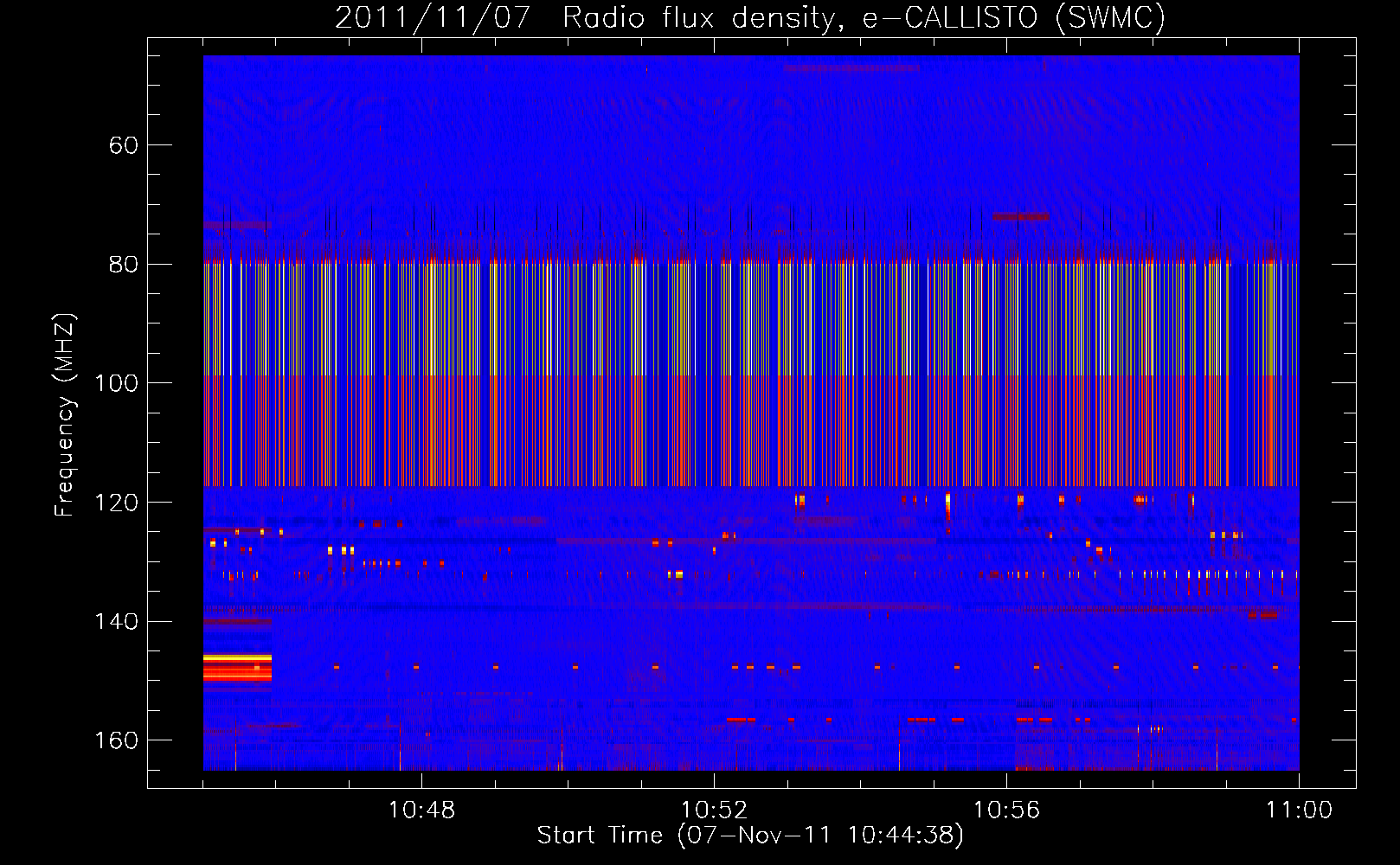
Task: Click the bright yellow-red emission block near 148 MHz
Action: coord(237,668)
